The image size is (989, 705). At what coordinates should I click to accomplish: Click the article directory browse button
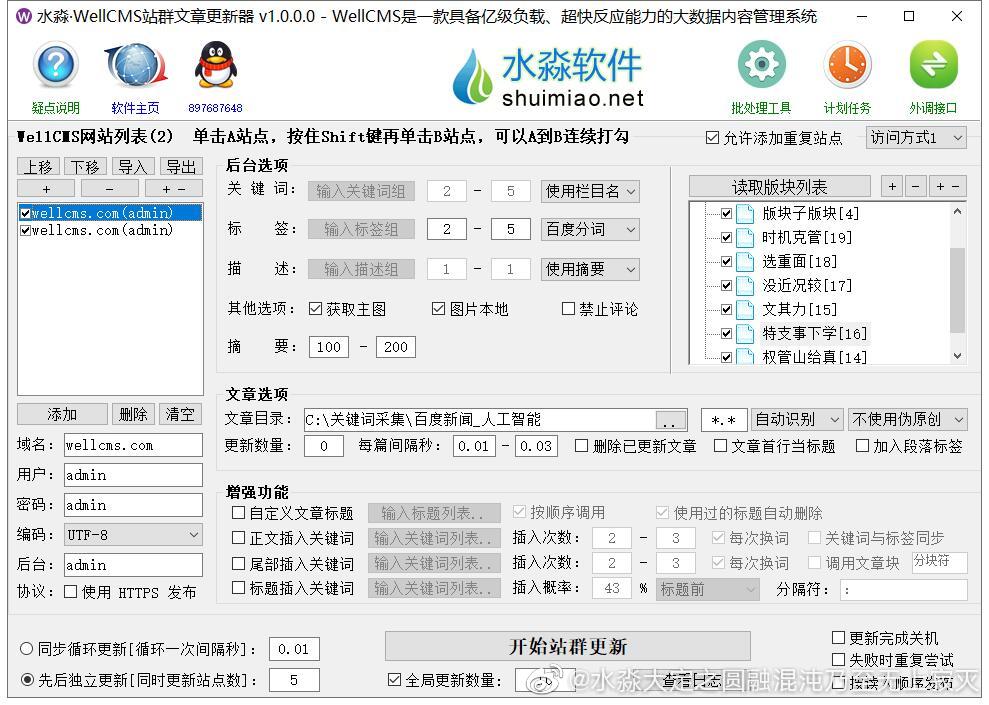pos(671,420)
